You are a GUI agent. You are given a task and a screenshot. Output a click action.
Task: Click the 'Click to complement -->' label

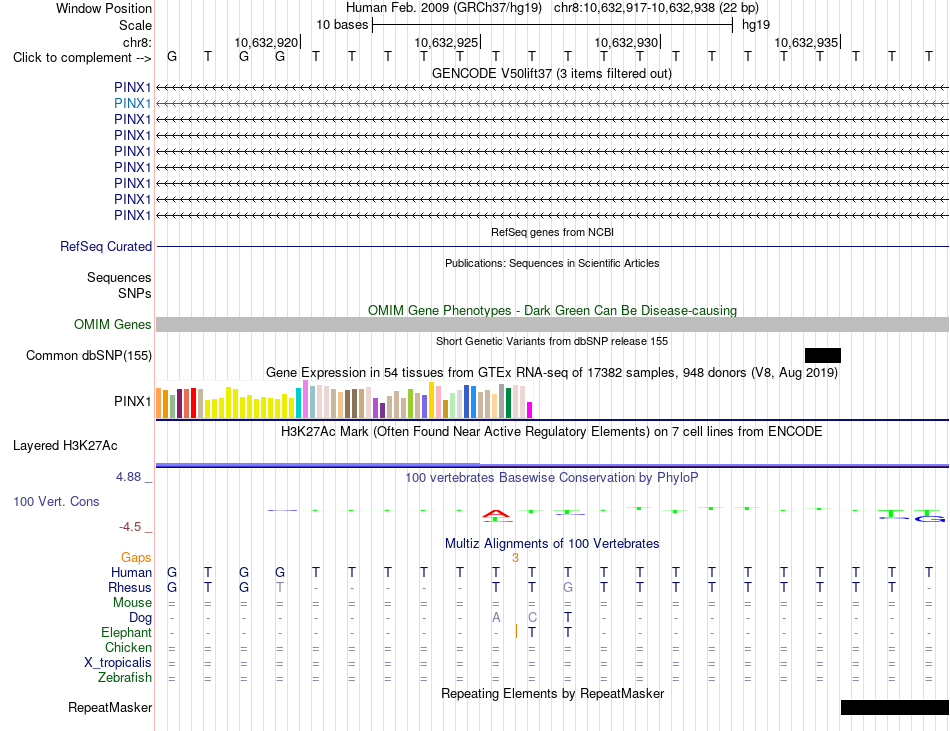(82, 58)
